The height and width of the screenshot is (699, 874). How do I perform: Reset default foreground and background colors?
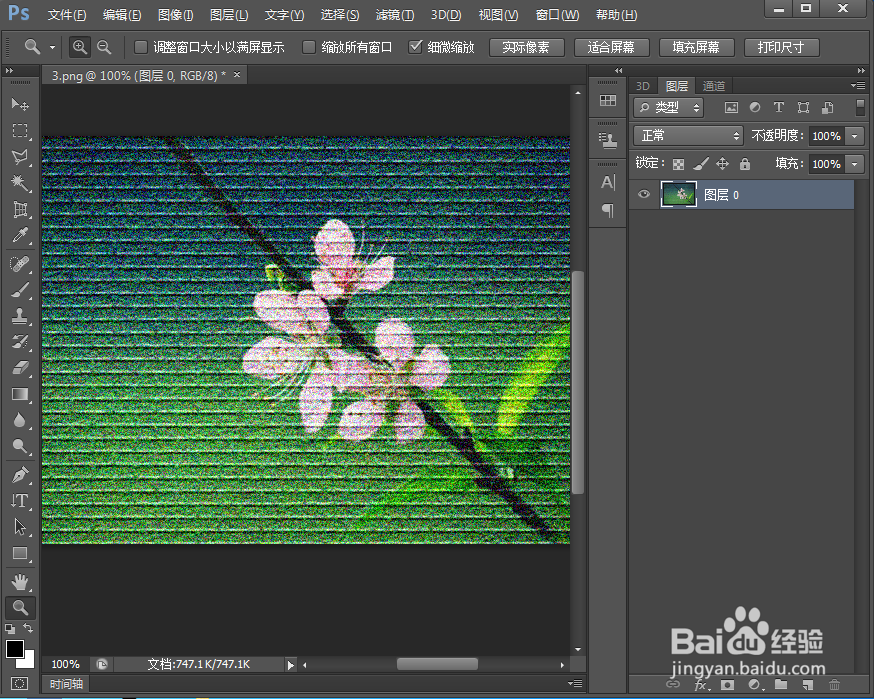point(10,629)
